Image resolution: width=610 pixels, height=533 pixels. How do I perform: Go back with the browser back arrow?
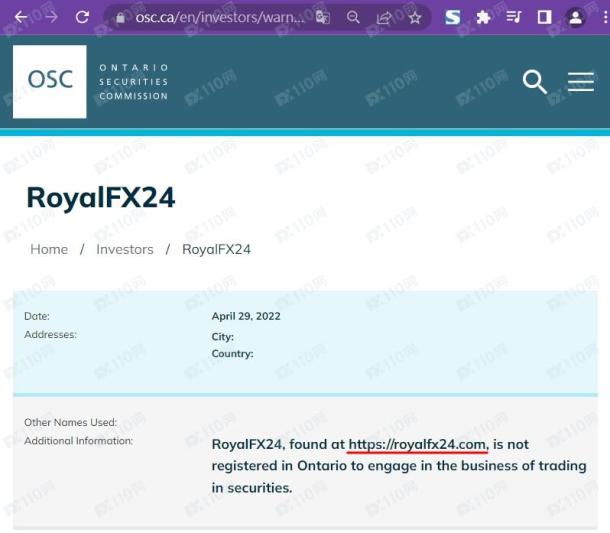21,17
